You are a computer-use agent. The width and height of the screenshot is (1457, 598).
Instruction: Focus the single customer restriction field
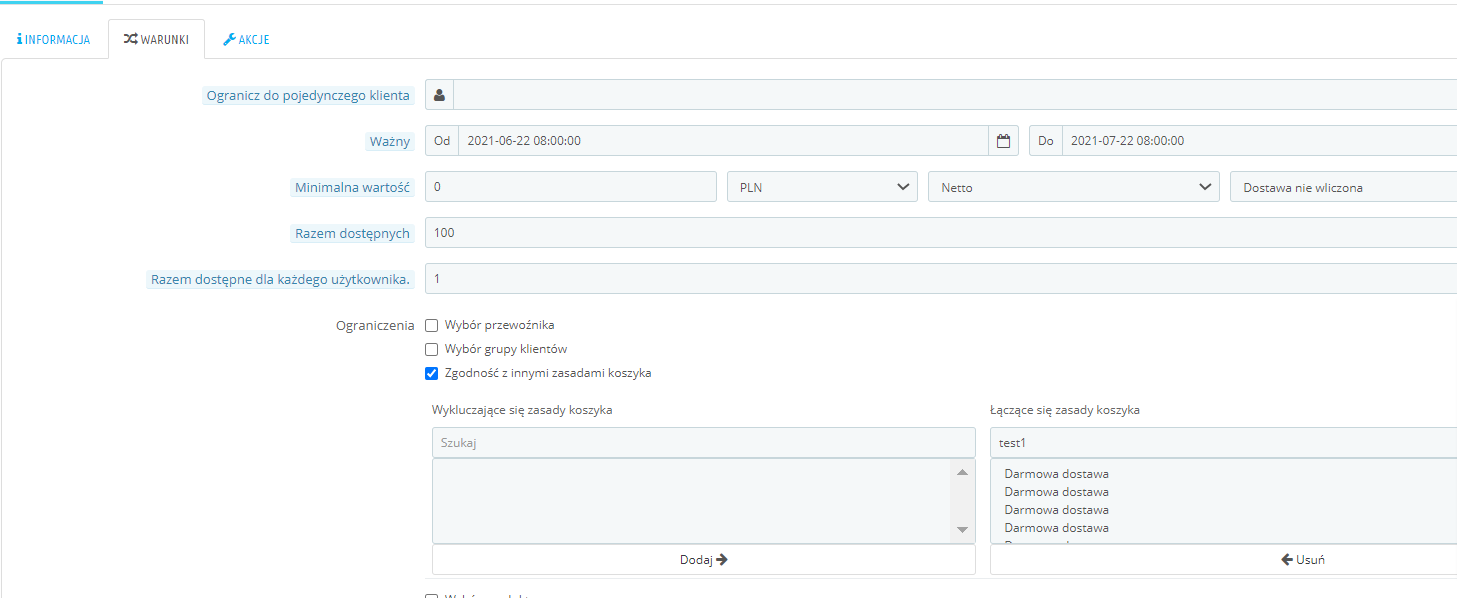pos(955,95)
